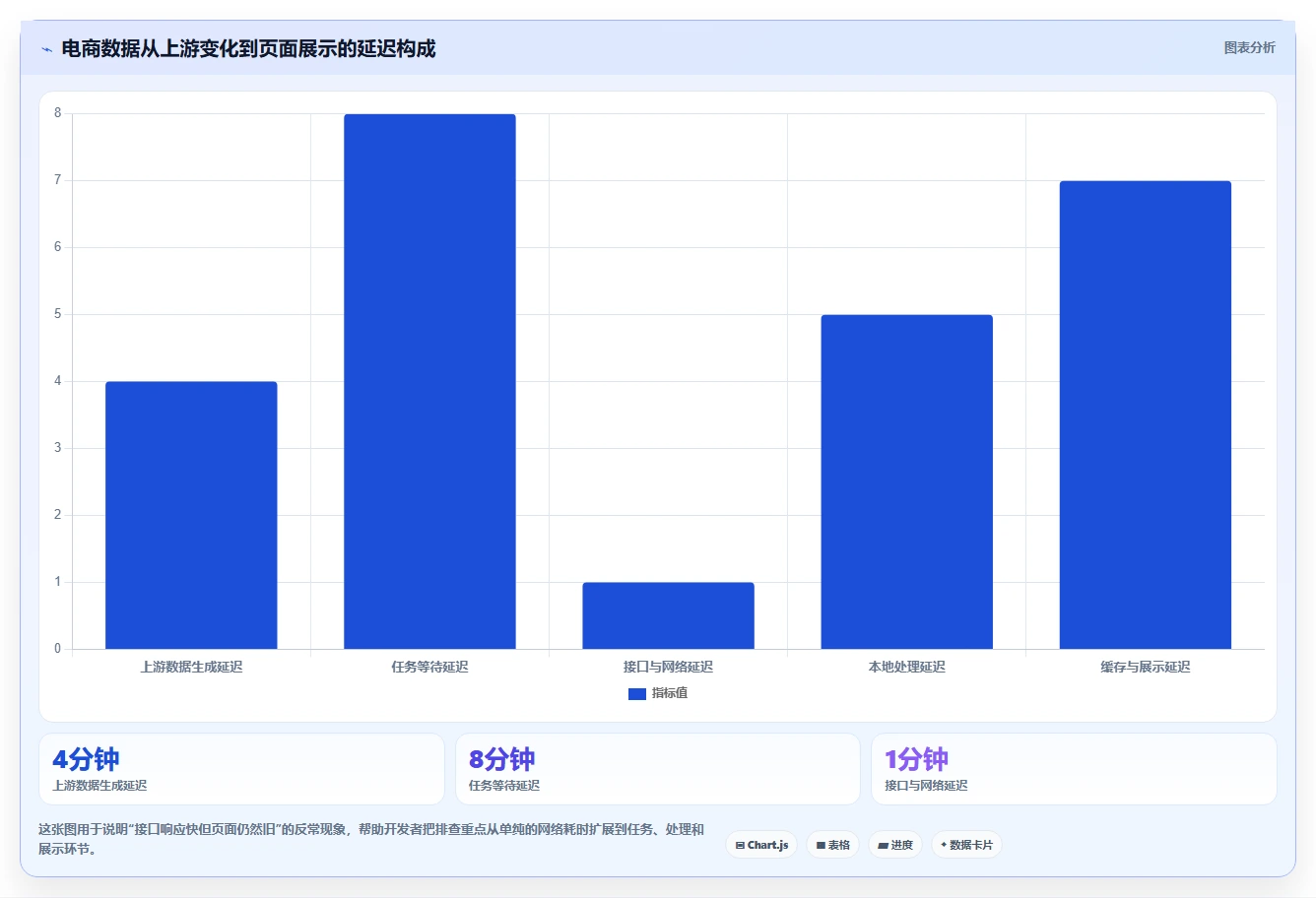Open the 1分钟 data card
The width and height of the screenshot is (1316, 898).
(x=1074, y=769)
